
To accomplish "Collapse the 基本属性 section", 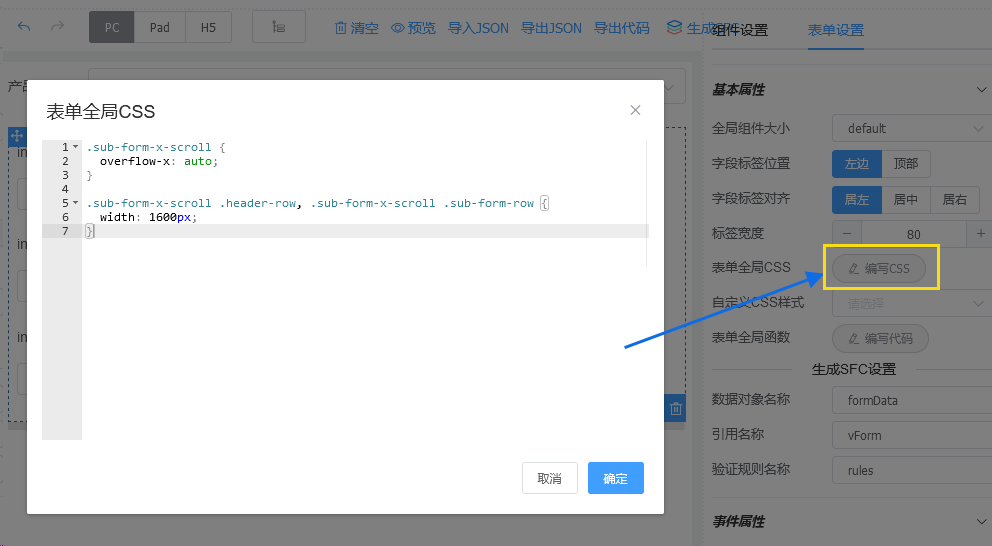I will click(981, 90).
